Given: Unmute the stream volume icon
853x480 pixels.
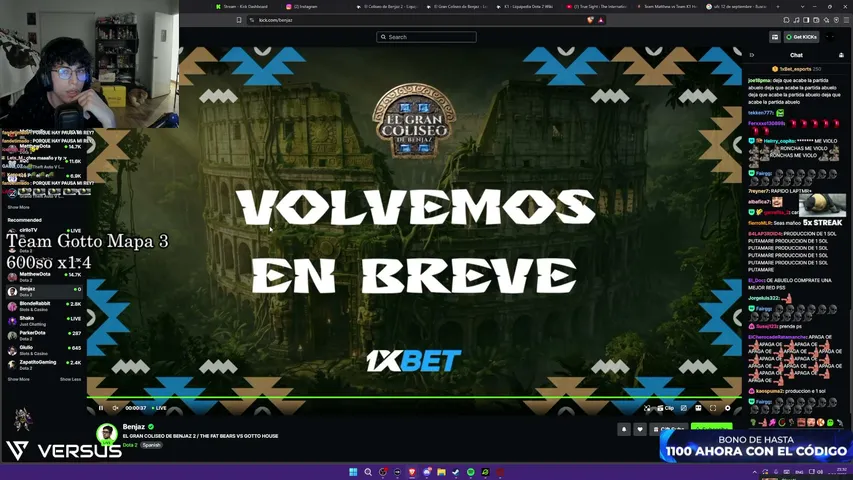Looking at the screenshot, I should (115, 408).
